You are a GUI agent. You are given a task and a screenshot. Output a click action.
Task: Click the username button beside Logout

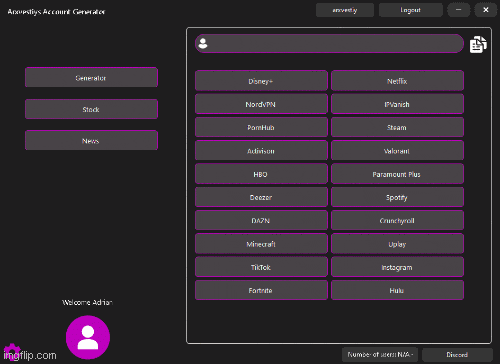pyautogui.click(x=345, y=10)
